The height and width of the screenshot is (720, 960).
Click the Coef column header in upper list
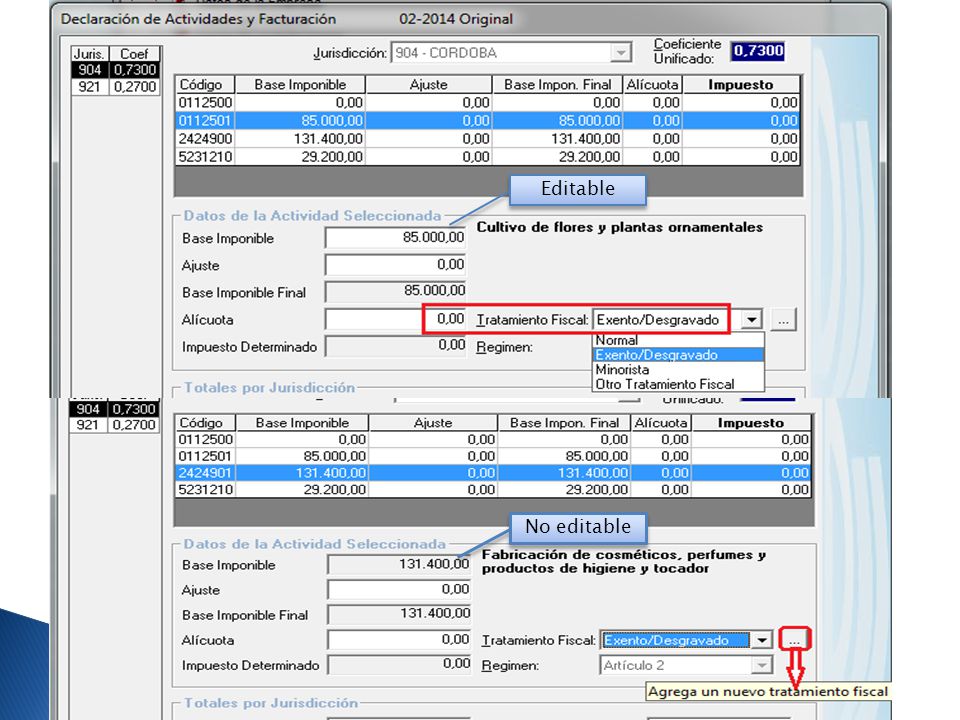click(135, 54)
